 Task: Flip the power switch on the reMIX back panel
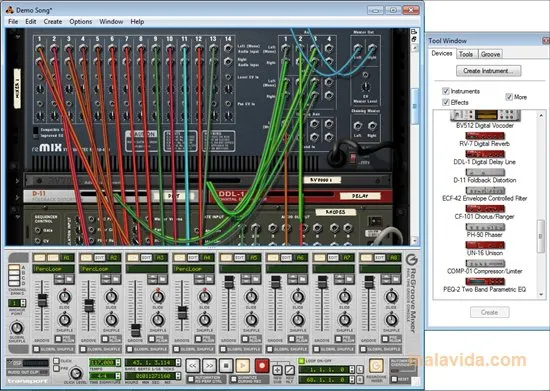(x=353, y=157)
